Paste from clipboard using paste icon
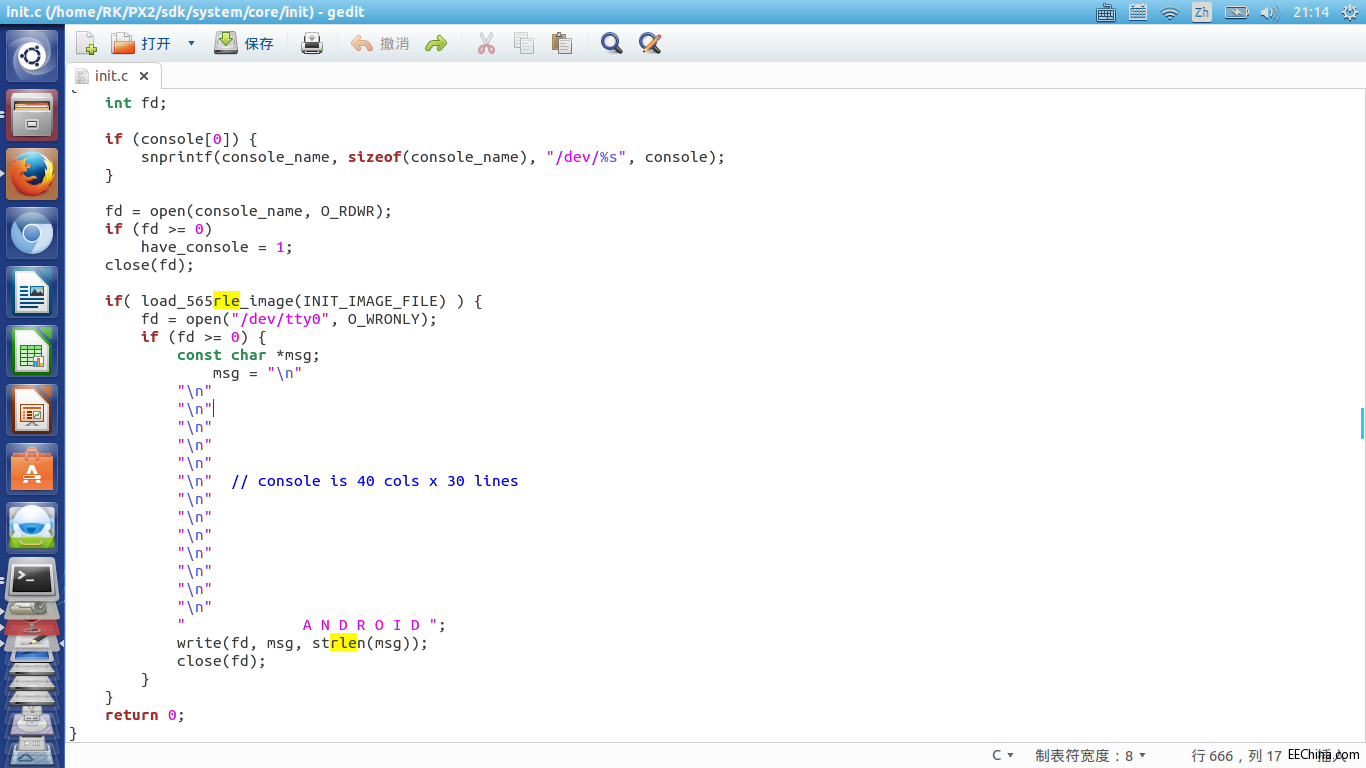 click(x=562, y=43)
